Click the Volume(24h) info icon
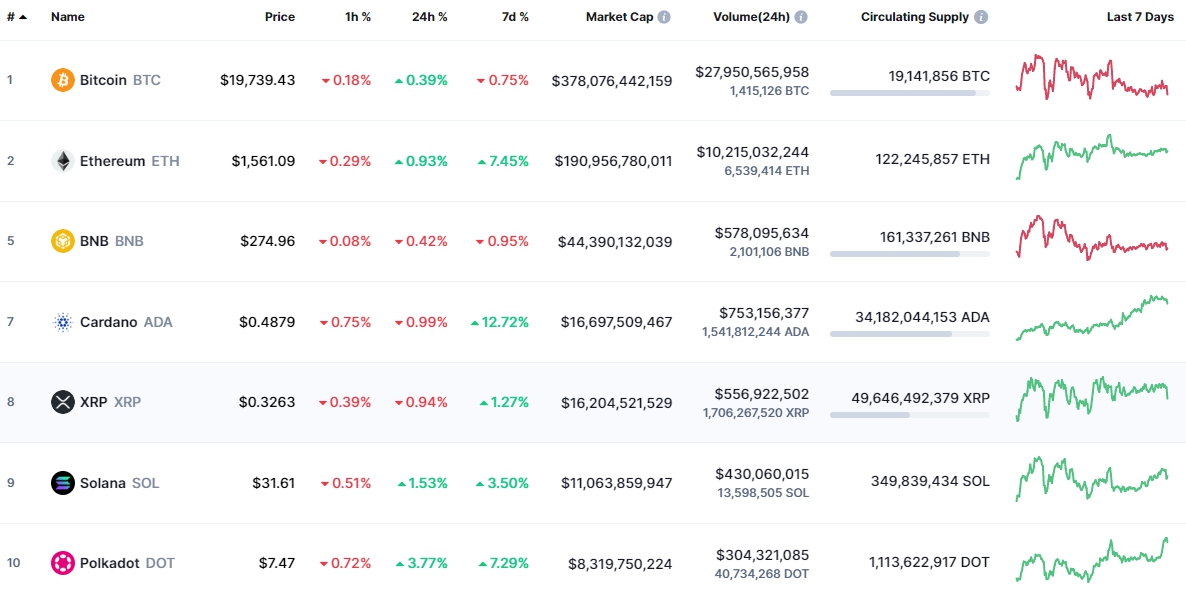The image size is (1186, 601). click(x=800, y=17)
